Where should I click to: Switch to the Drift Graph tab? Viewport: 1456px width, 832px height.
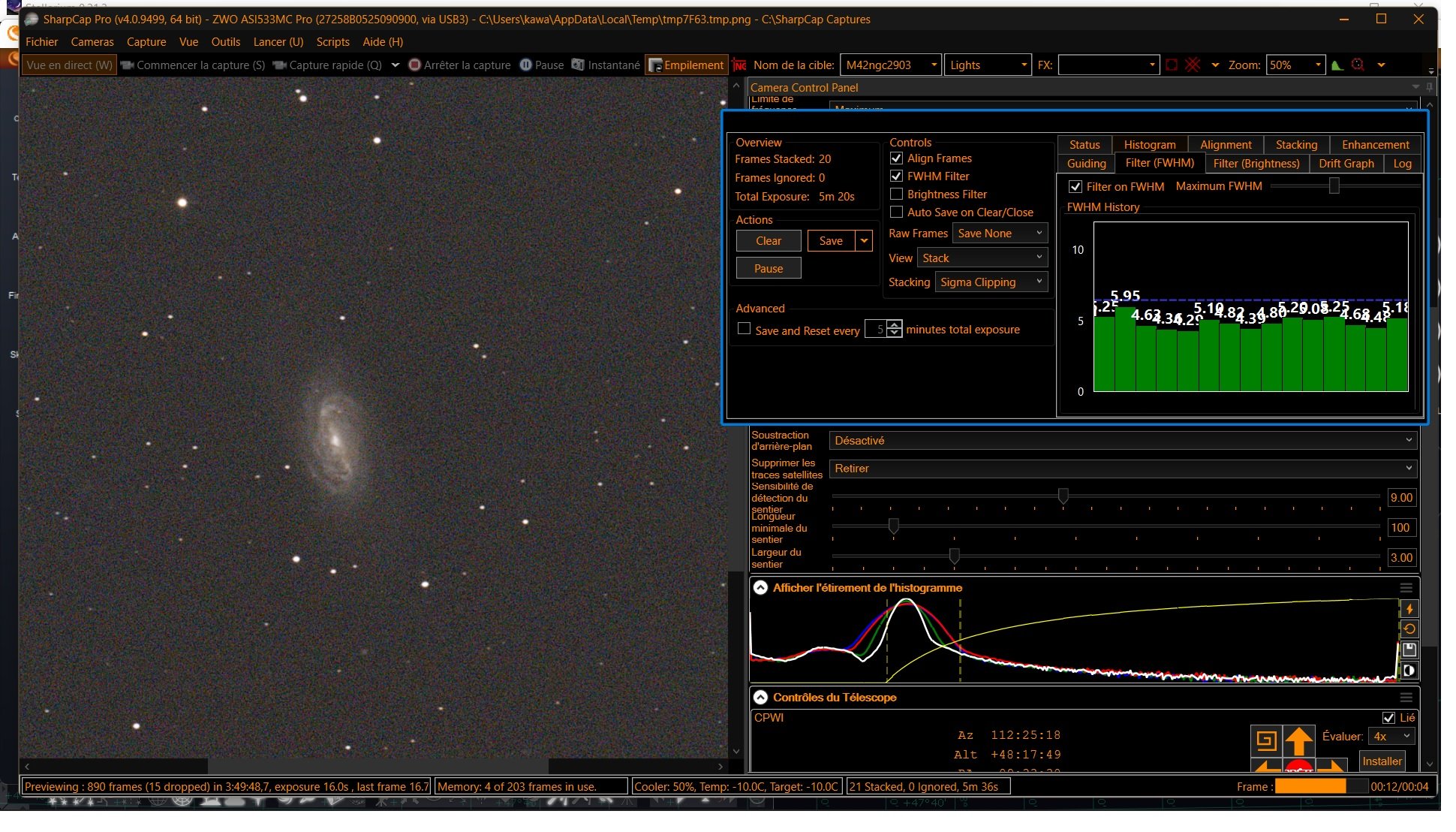click(1346, 164)
